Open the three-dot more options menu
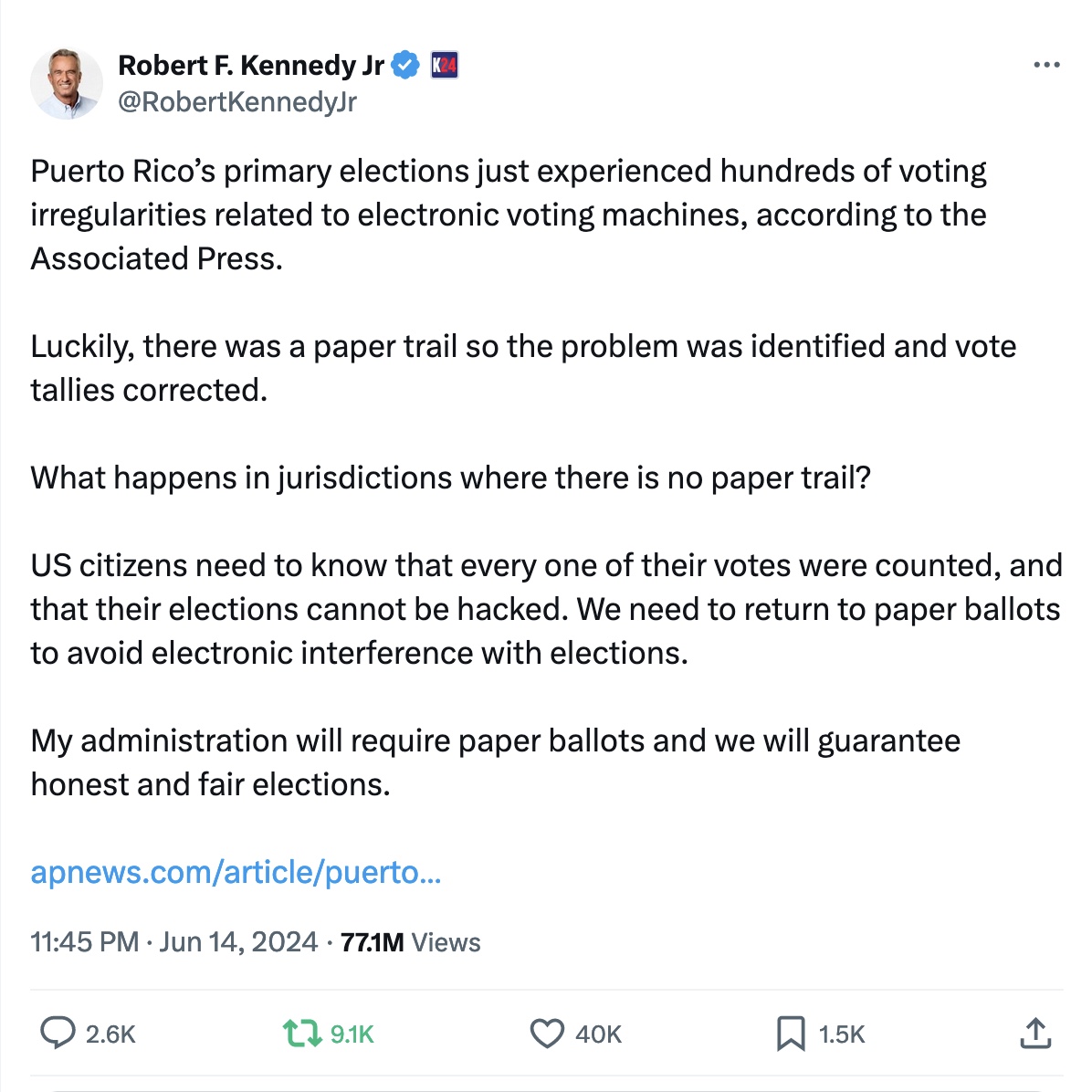 [x=1046, y=66]
